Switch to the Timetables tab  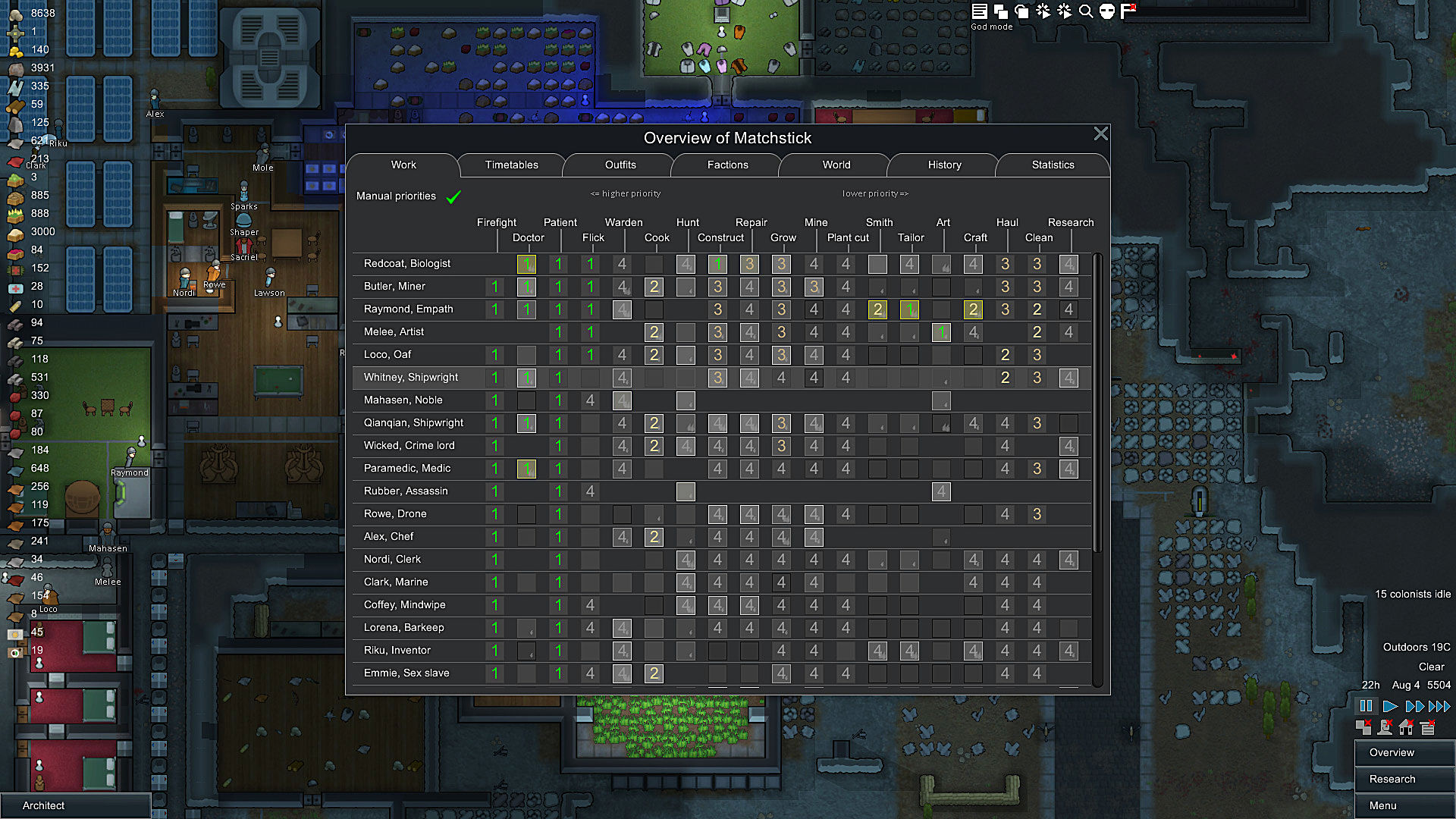(511, 164)
